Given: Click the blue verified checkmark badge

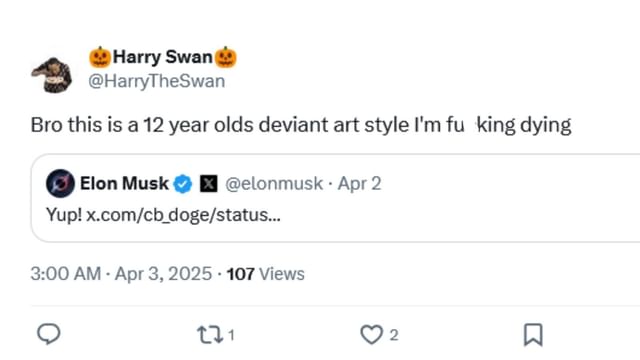Looking at the screenshot, I should click(182, 184).
